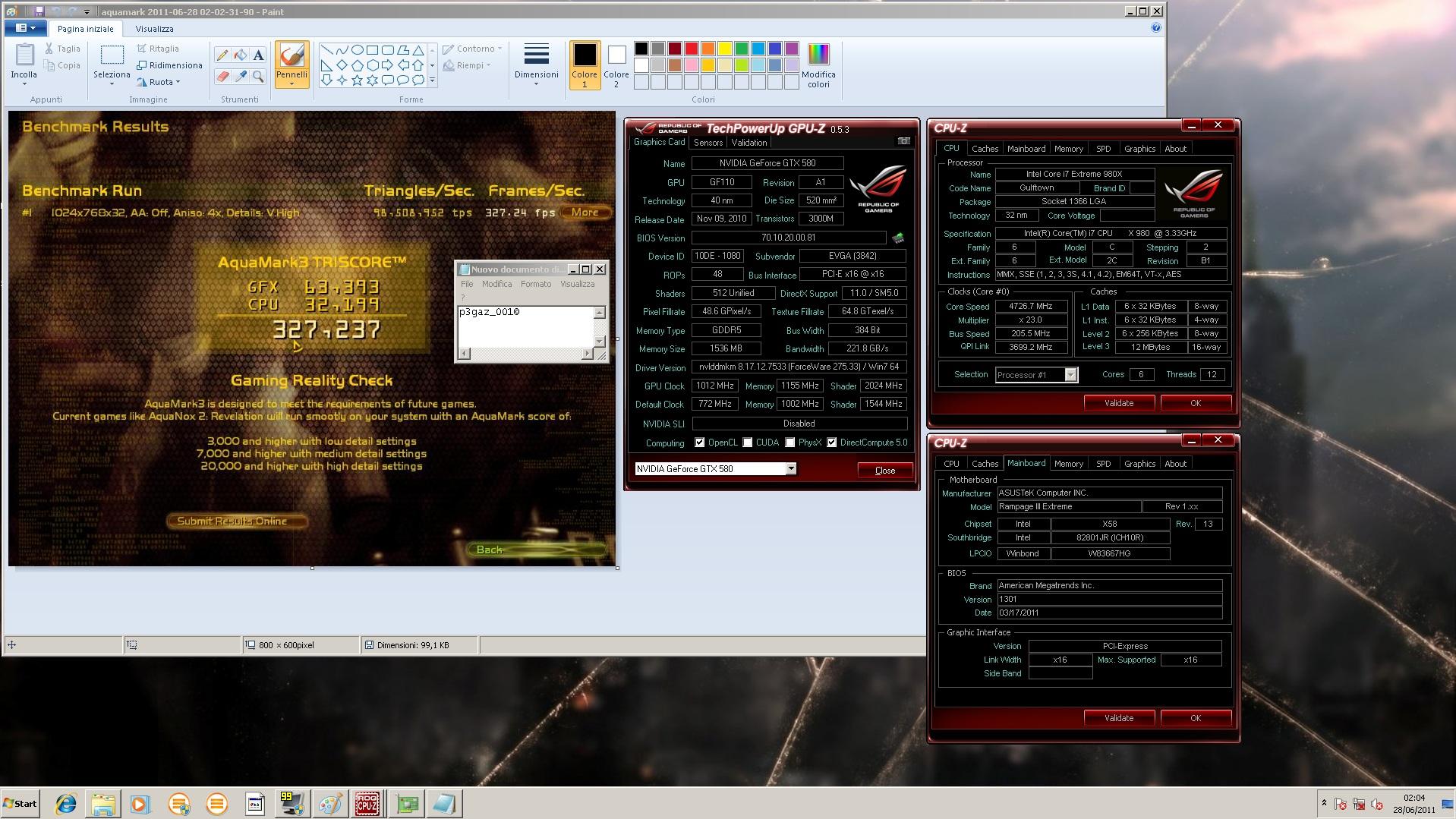This screenshot has height=819, width=1456.
Task: Click Ritaglia crop tool
Action: (x=158, y=49)
